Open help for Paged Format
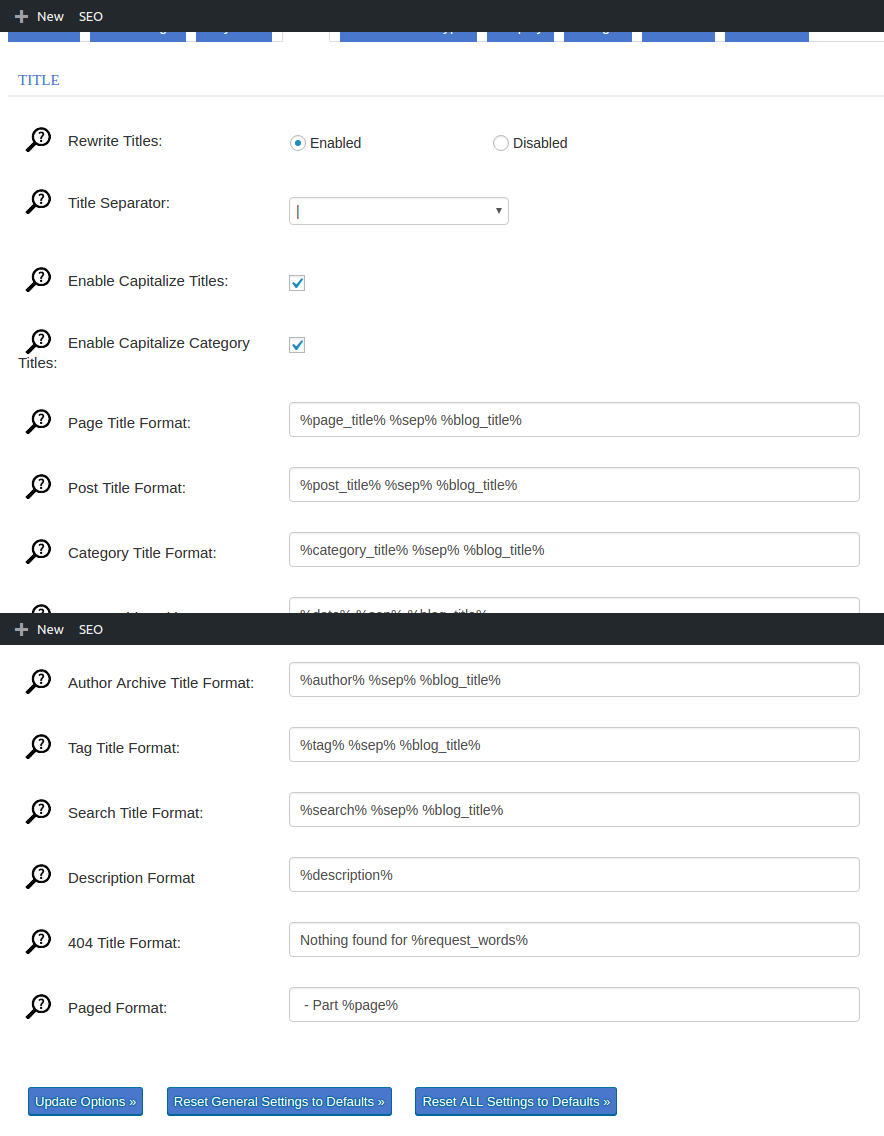884x1136 pixels. (37, 1005)
